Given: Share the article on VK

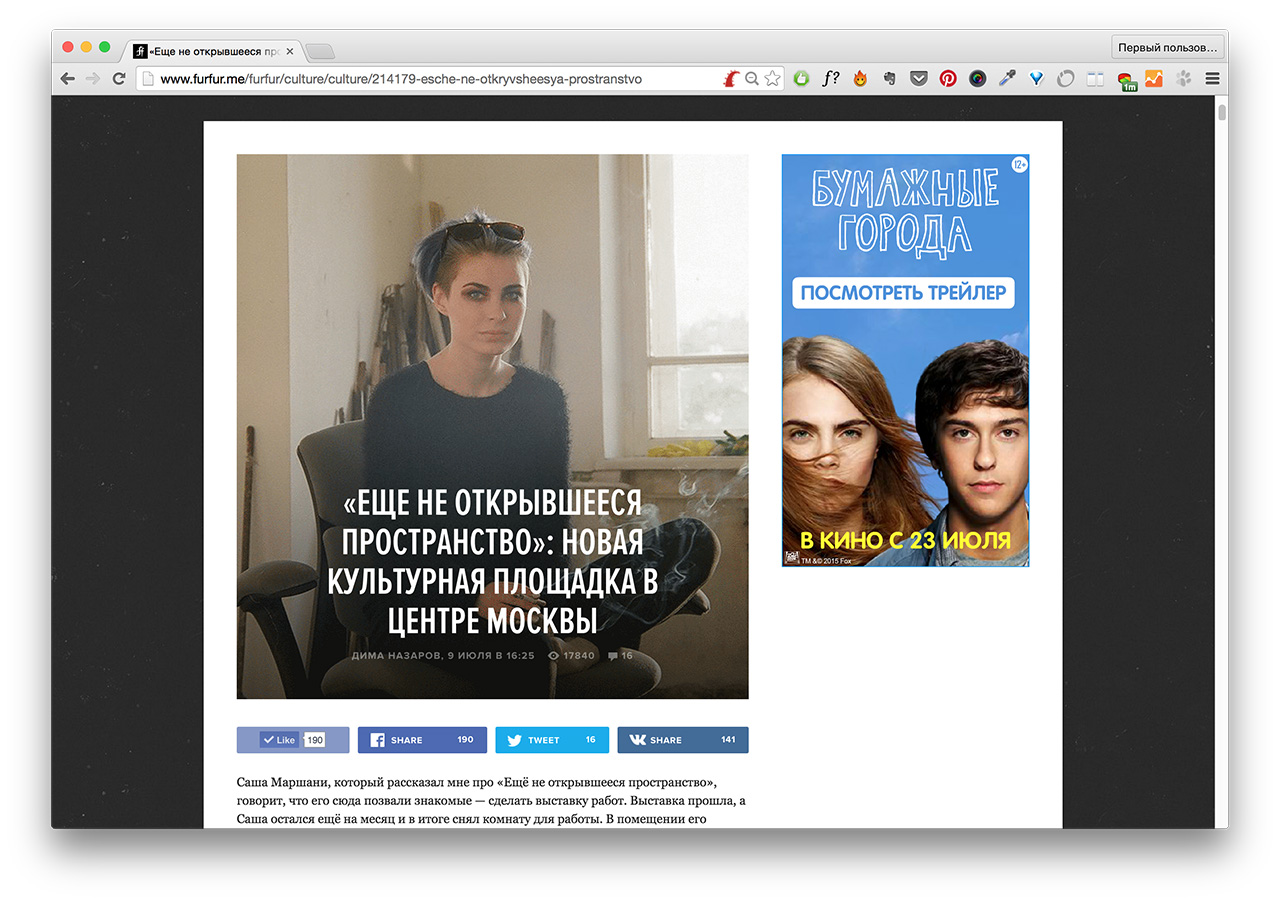Looking at the screenshot, I should [683, 740].
